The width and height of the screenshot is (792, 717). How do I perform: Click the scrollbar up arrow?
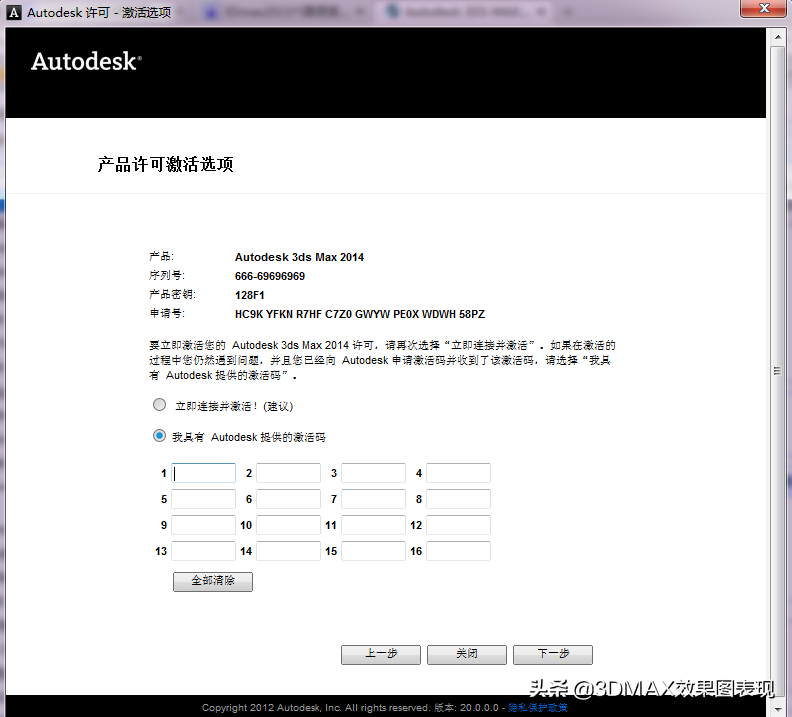click(x=778, y=37)
